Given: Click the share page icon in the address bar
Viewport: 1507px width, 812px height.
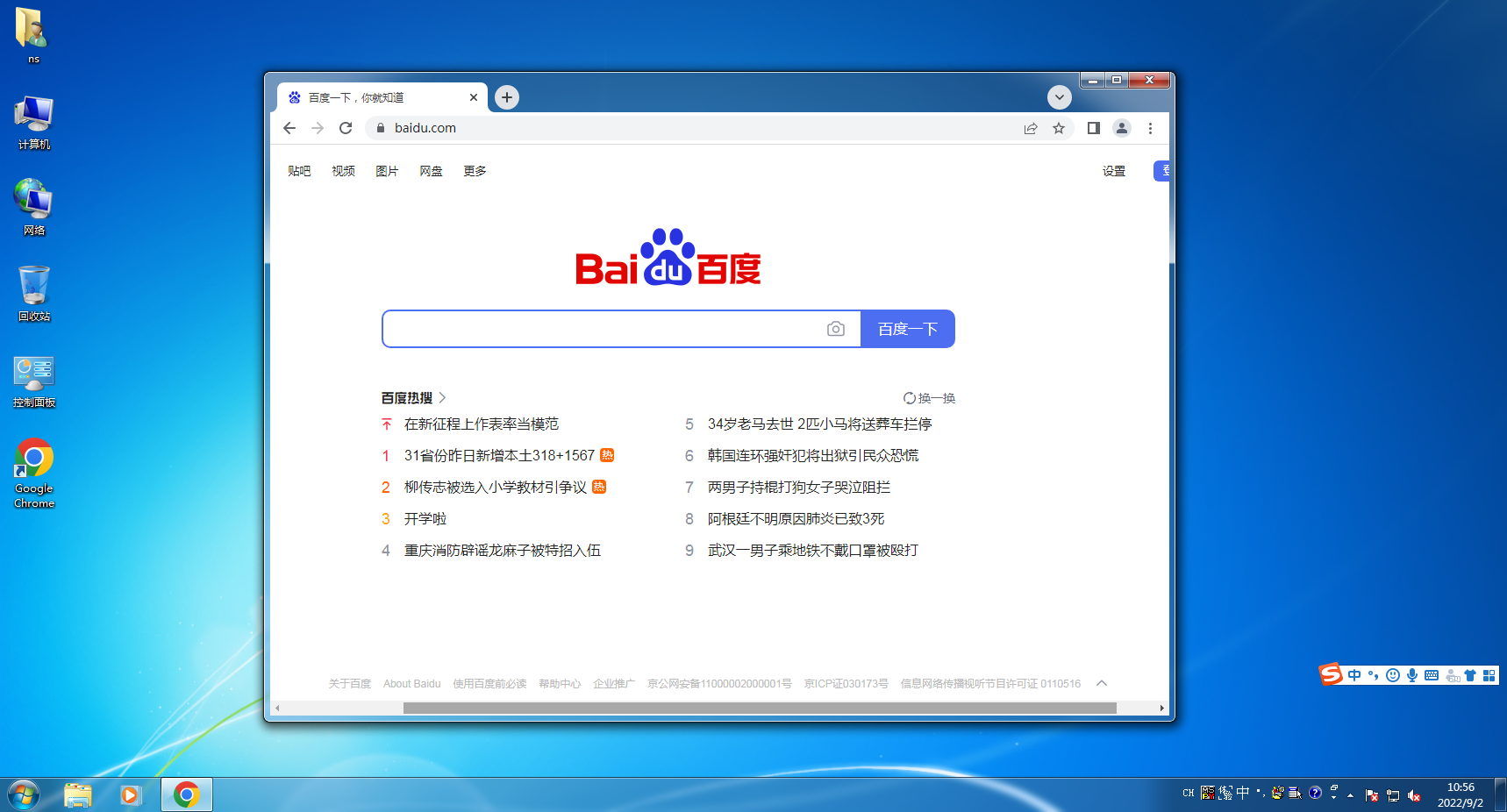Looking at the screenshot, I should pos(1031,128).
